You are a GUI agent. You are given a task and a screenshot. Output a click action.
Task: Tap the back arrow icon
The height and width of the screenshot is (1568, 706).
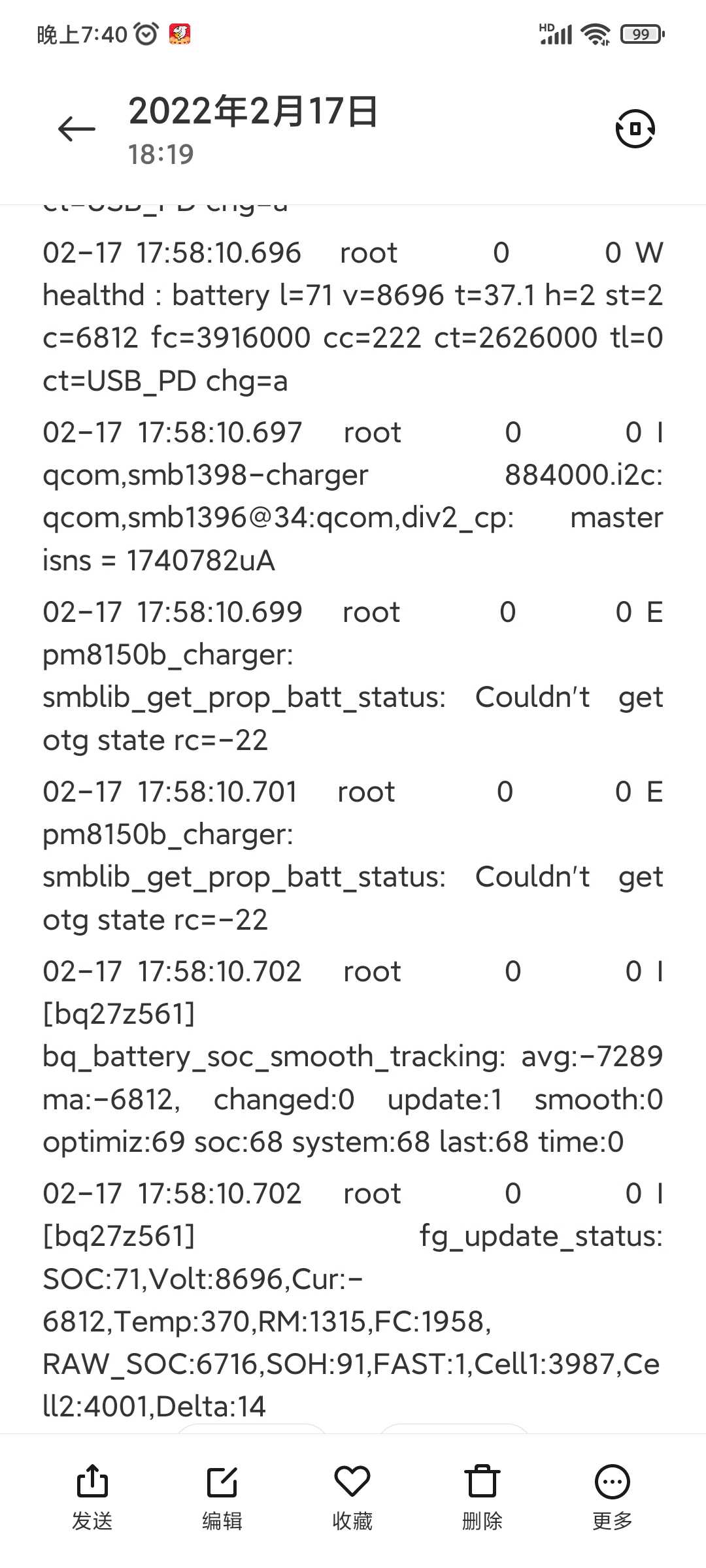[x=76, y=129]
